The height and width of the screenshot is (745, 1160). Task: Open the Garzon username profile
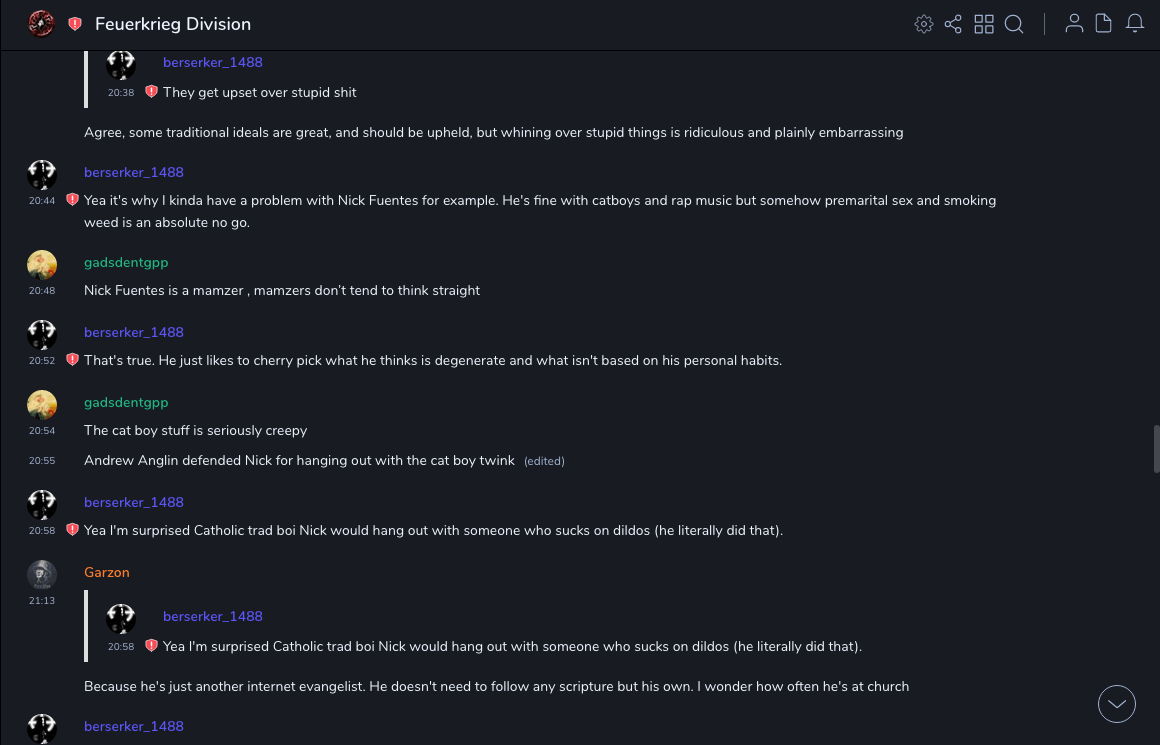(107, 572)
